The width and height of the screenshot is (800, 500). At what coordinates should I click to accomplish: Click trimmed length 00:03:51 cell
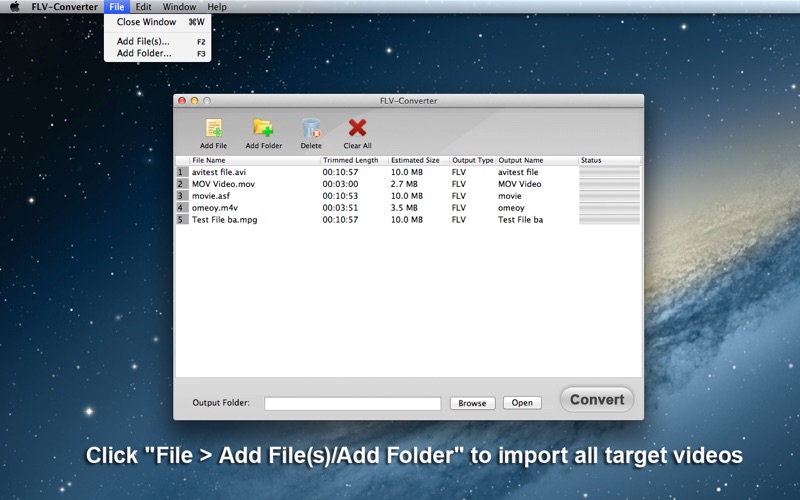(340, 208)
